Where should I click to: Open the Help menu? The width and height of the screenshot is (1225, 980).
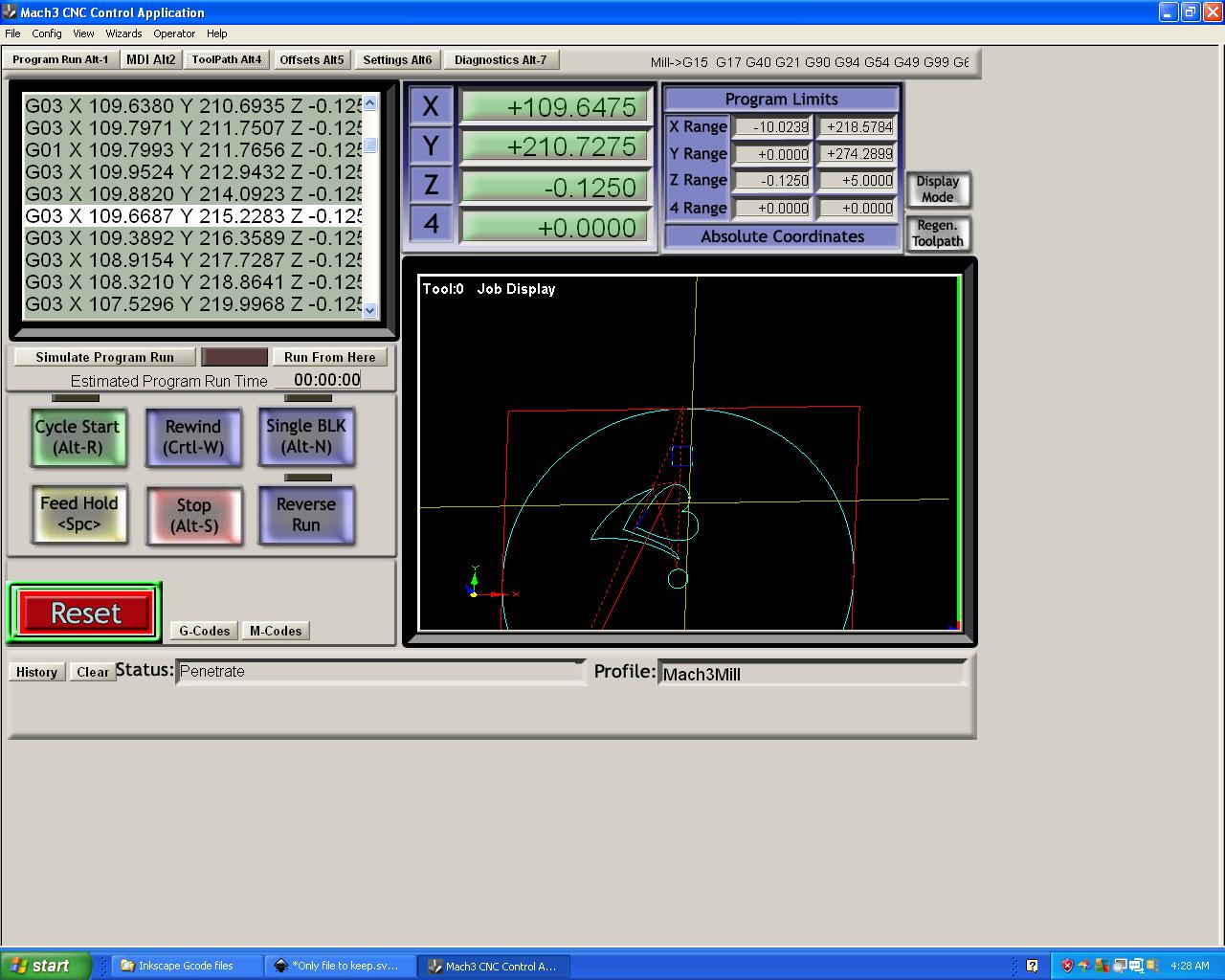[217, 33]
